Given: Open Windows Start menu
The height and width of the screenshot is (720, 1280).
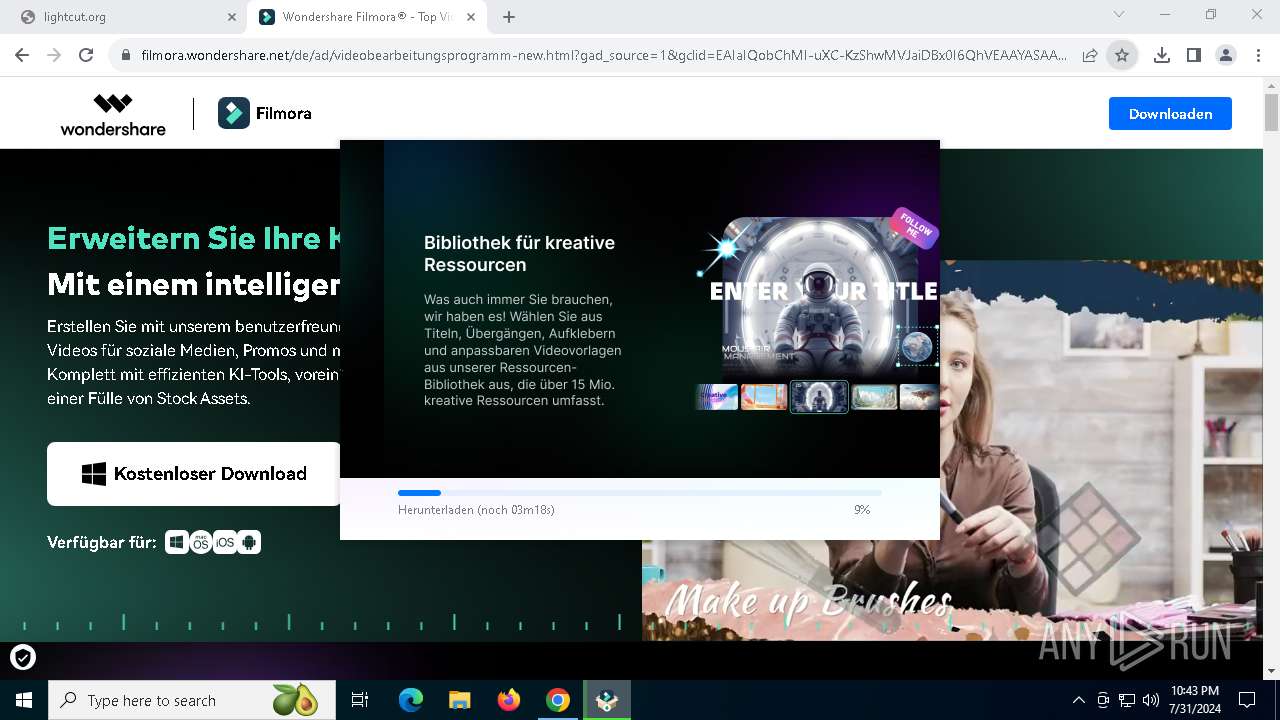Looking at the screenshot, I should click(23, 700).
